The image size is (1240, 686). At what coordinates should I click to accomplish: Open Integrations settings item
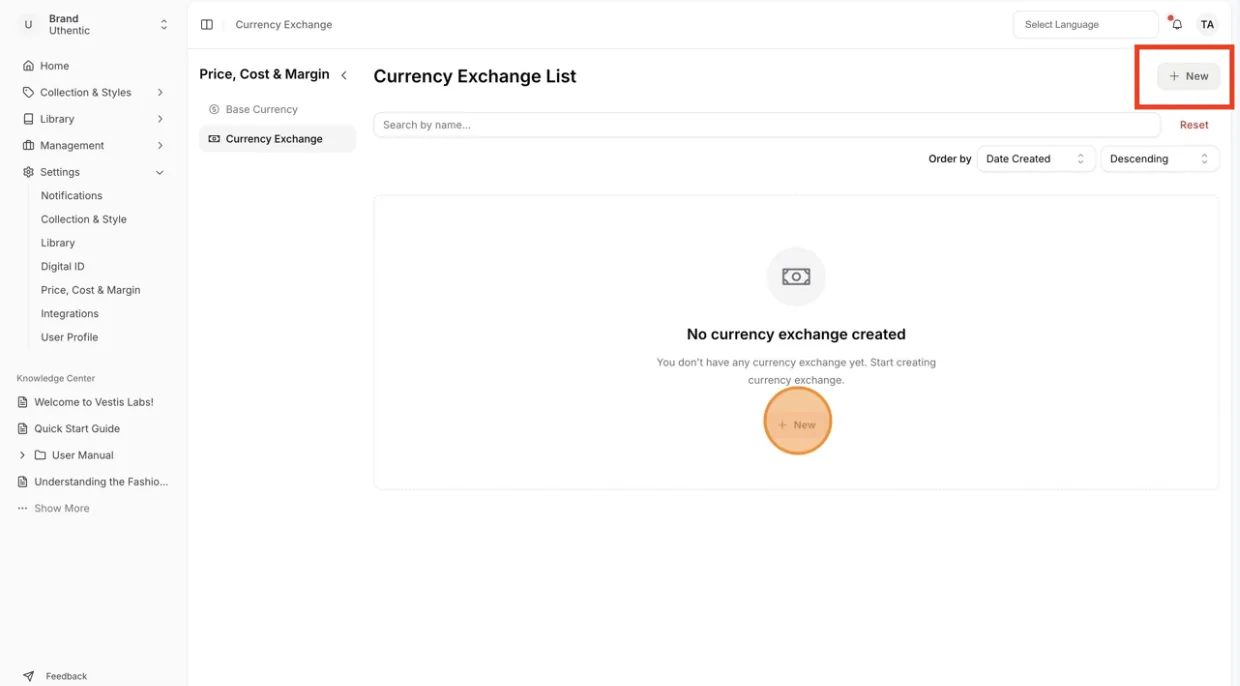tap(70, 314)
